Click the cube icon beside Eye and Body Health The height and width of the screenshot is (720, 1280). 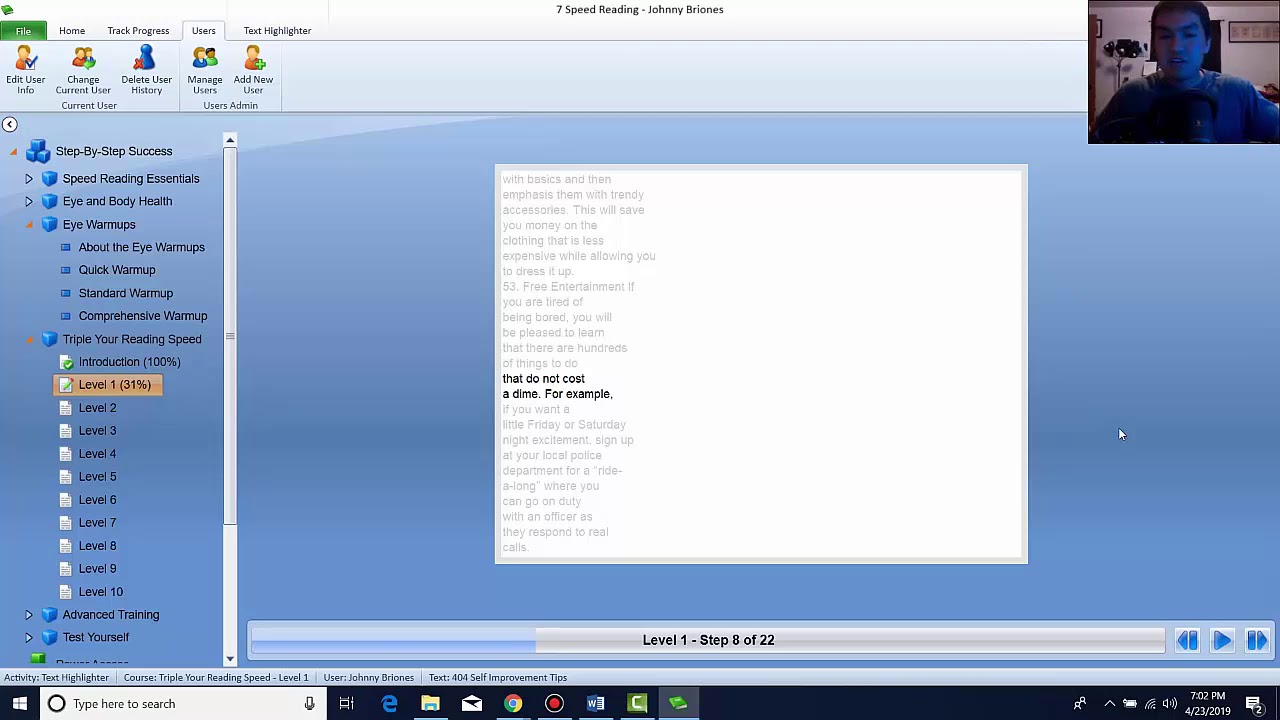pos(49,201)
